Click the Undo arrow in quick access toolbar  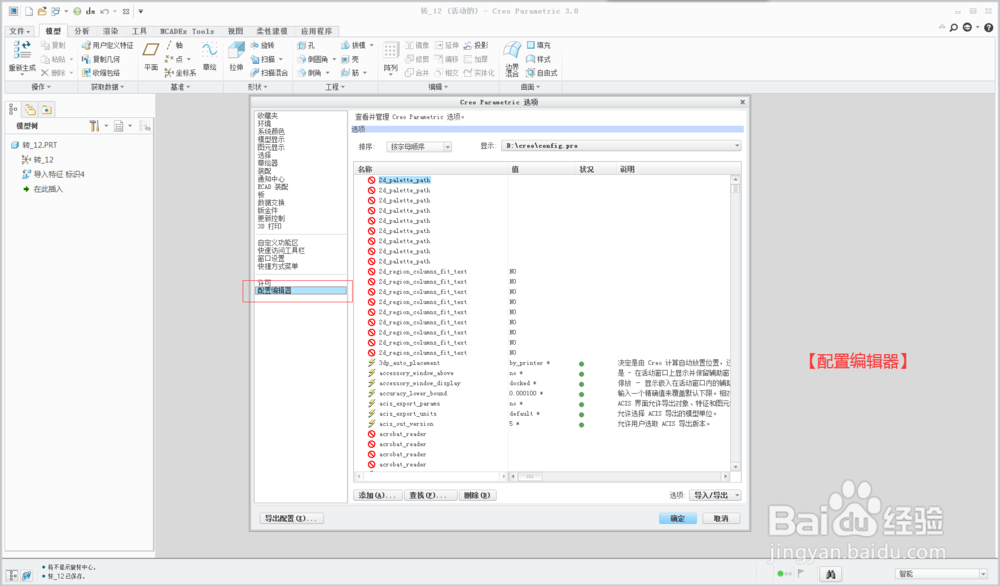coord(105,11)
